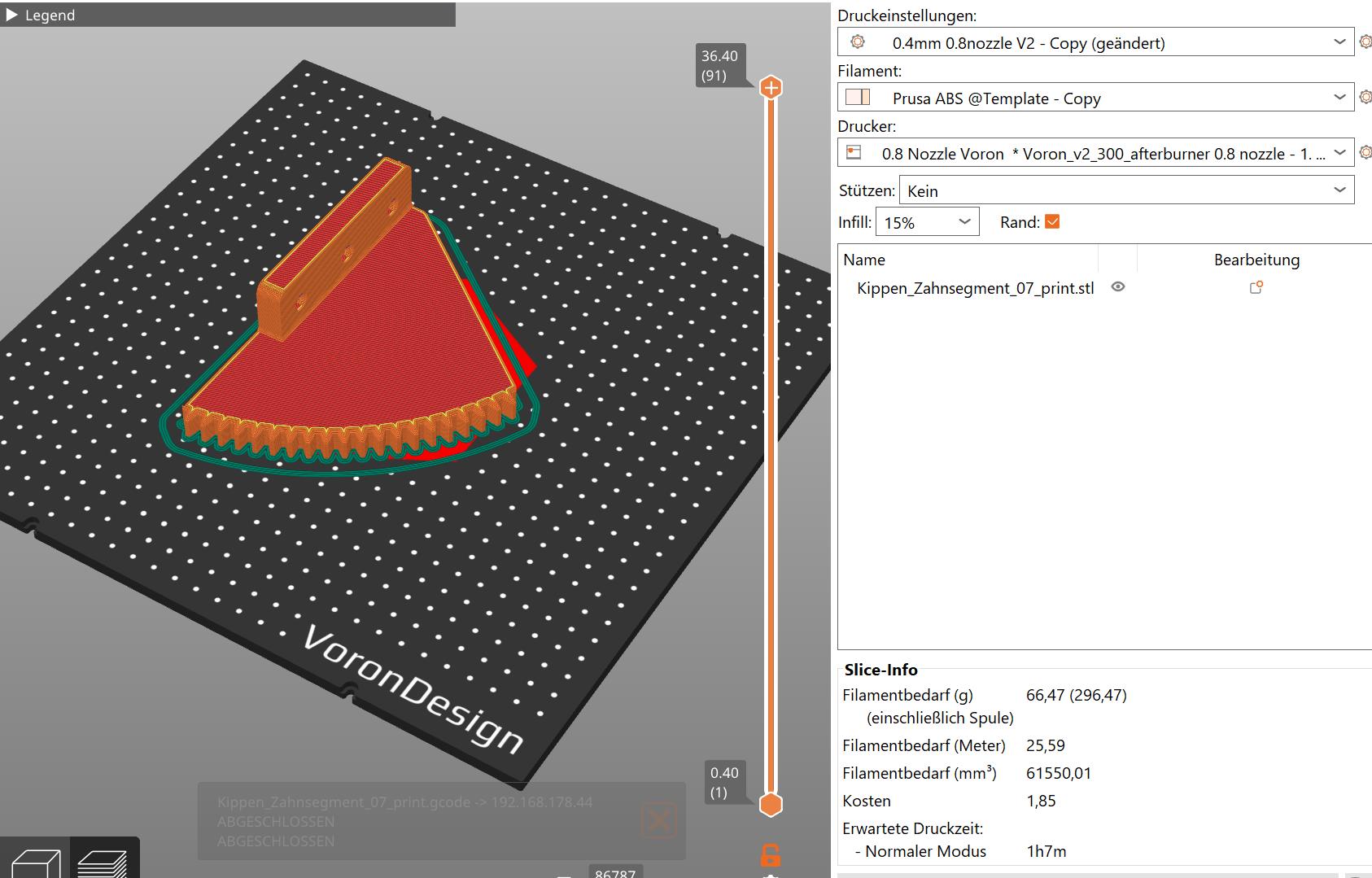1372x878 pixels.
Task: Select Kippen_Zahnsegment_07_print.stl in object list
Action: [x=975, y=288]
